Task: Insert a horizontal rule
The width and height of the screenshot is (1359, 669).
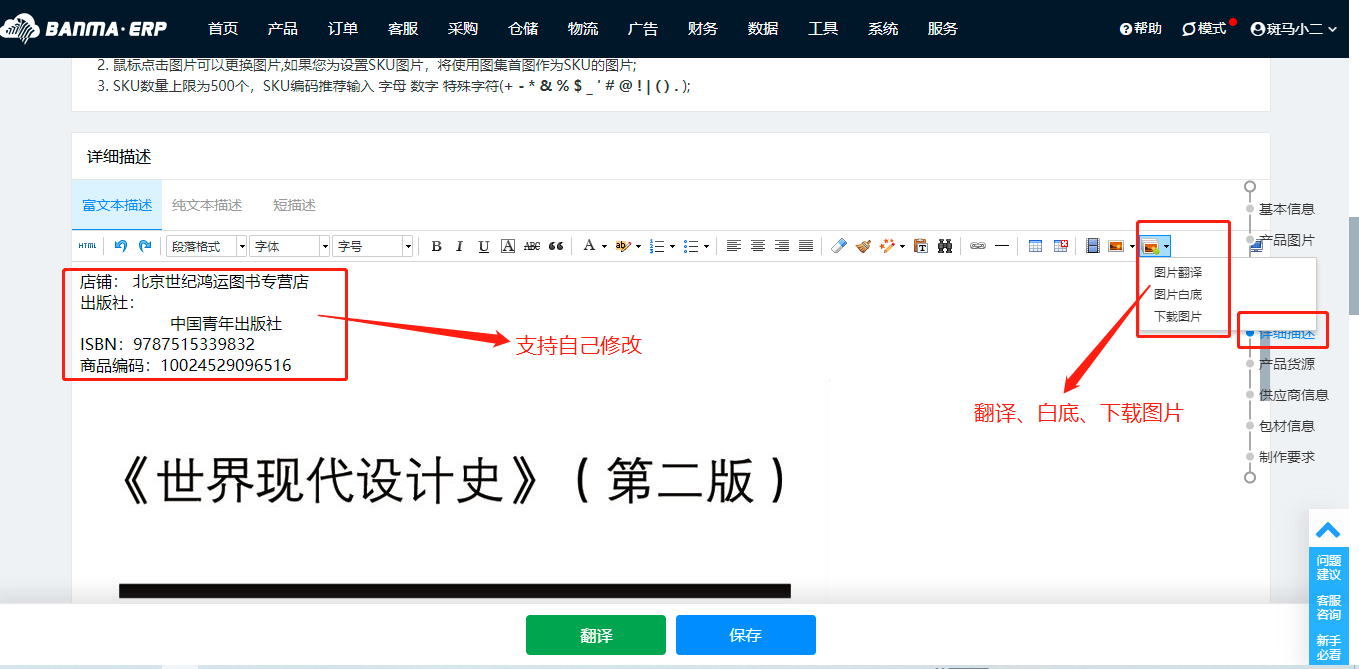Action: coord(1002,246)
